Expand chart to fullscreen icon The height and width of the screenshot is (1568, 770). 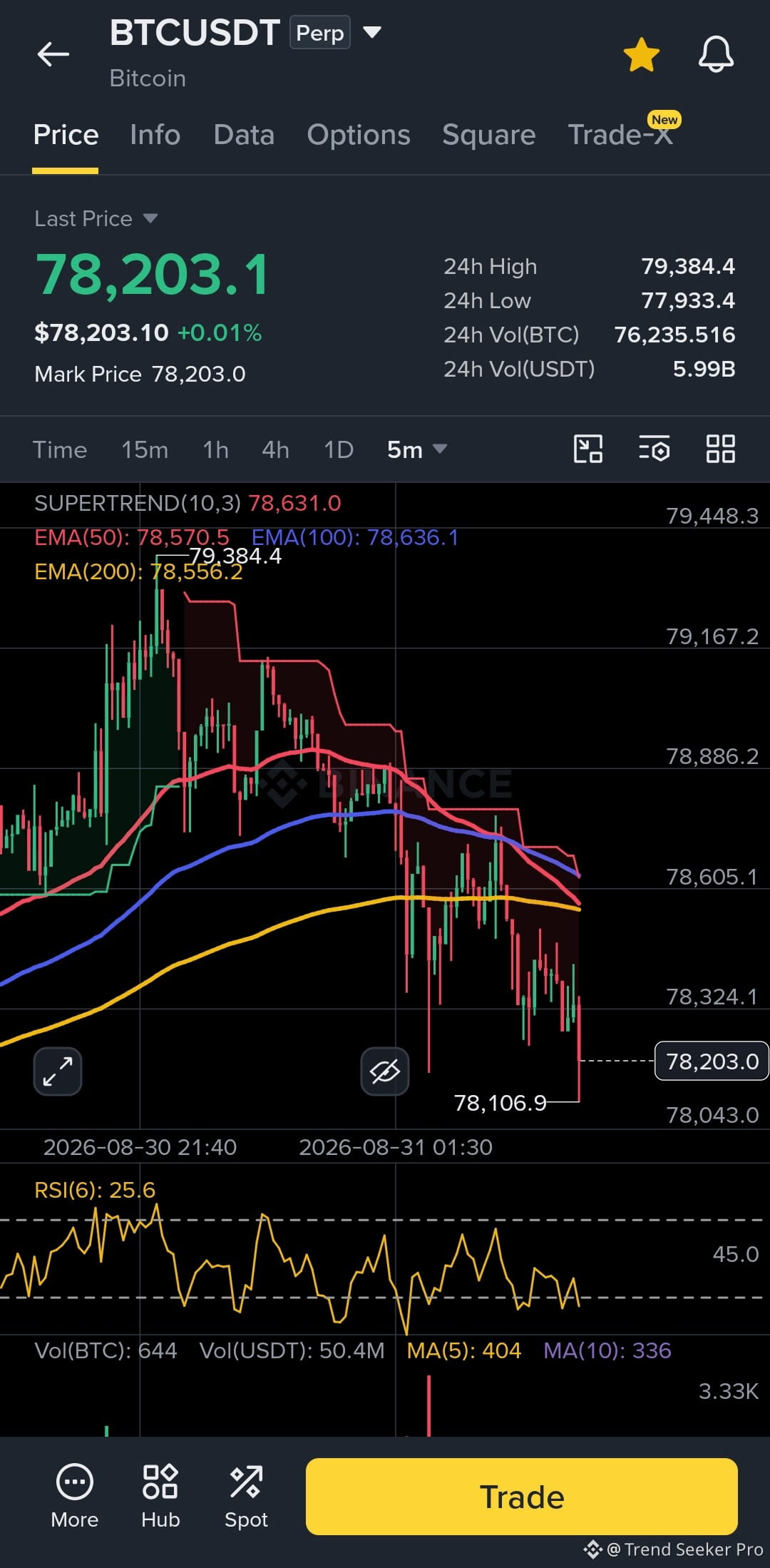58,1071
